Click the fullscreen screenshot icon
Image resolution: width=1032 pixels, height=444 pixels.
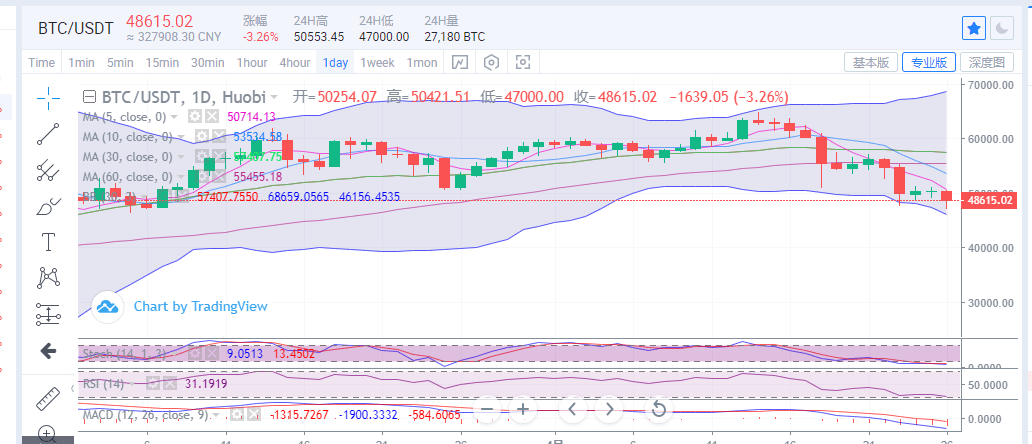point(522,62)
